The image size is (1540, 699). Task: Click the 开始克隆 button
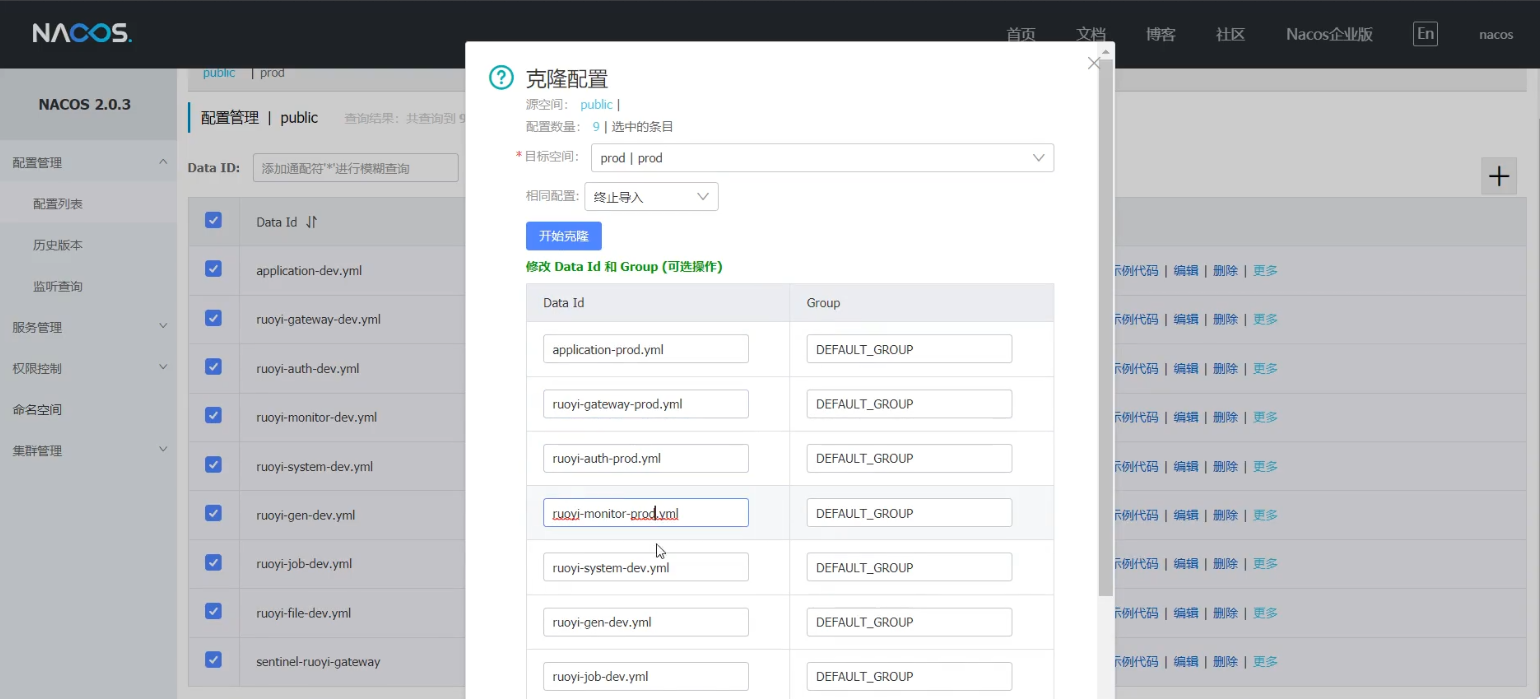[564, 236]
